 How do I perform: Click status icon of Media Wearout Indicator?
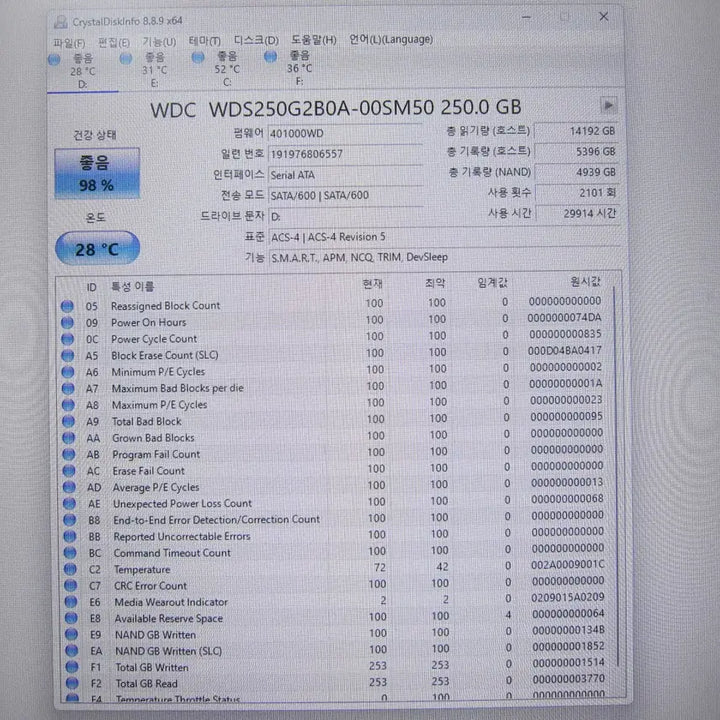point(71,602)
